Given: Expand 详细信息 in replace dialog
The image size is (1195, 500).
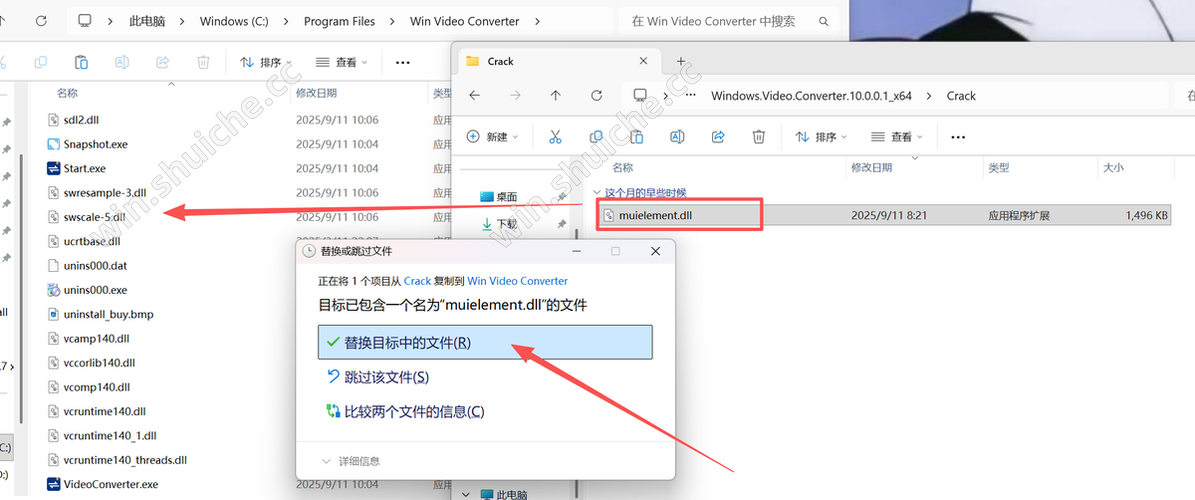Looking at the screenshot, I should pyautogui.click(x=351, y=461).
